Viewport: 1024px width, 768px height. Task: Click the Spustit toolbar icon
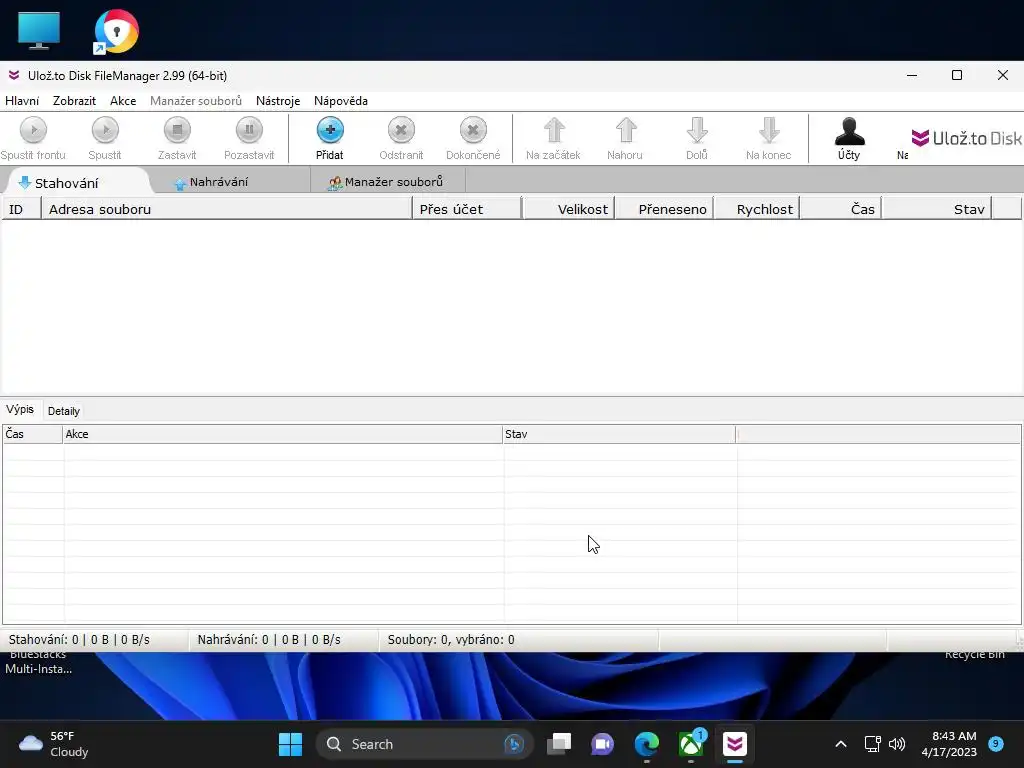(105, 130)
